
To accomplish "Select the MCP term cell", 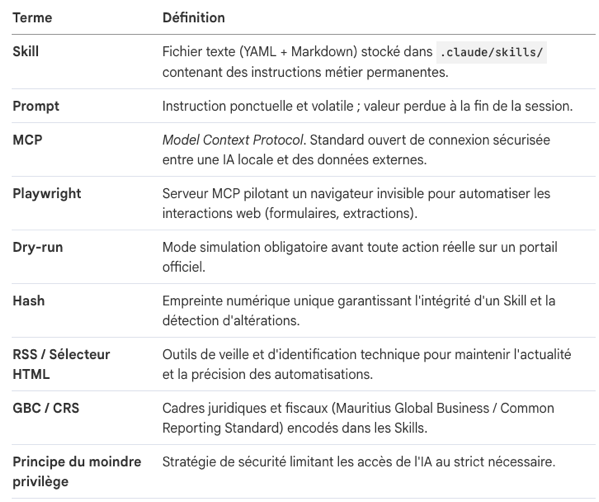I will point(28,140).
